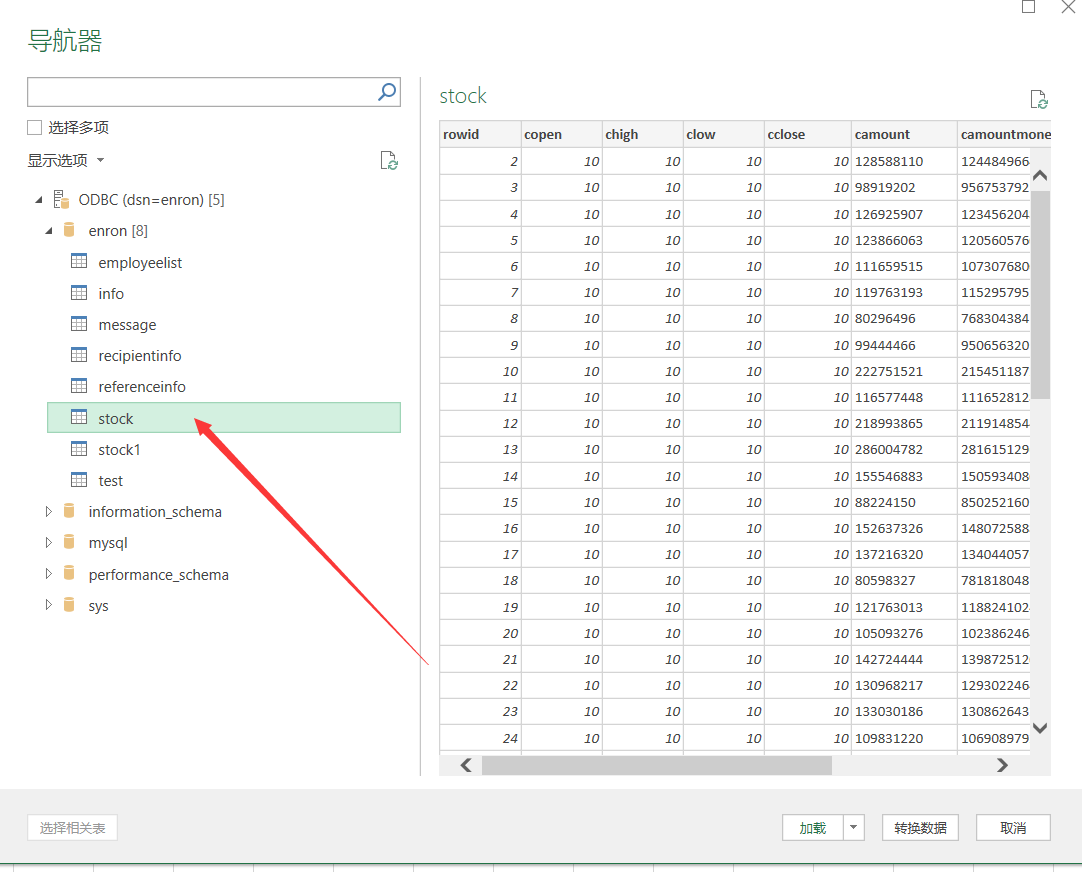
Task: Expand the information_schema database node
Action: (48, 512)
